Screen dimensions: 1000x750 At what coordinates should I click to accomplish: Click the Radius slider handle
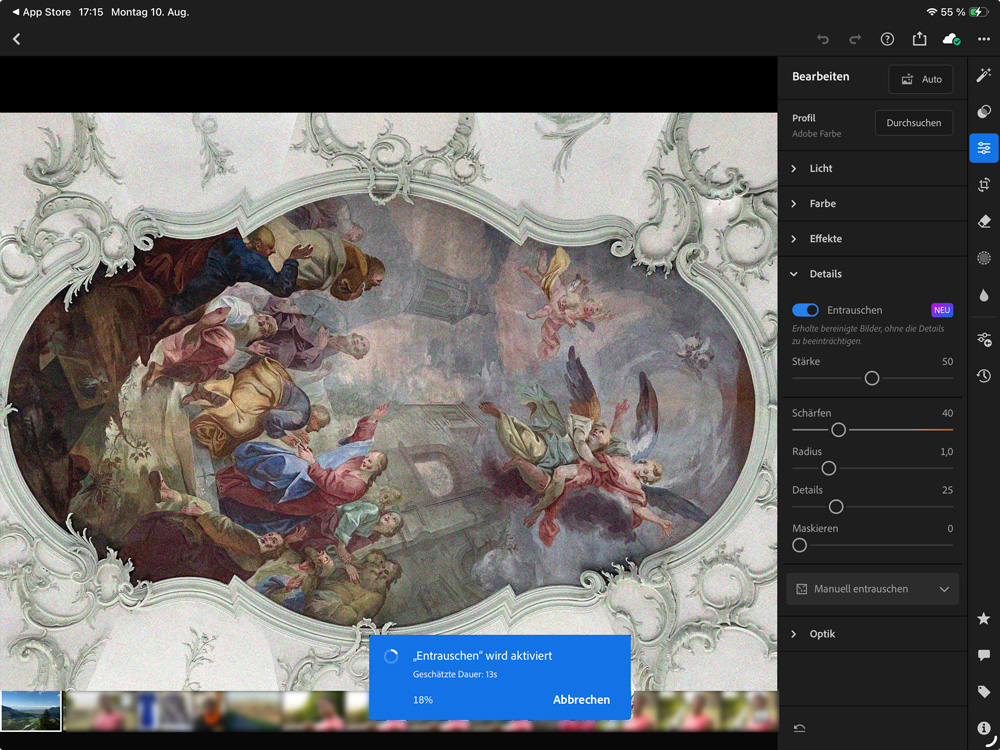point(828,469)
